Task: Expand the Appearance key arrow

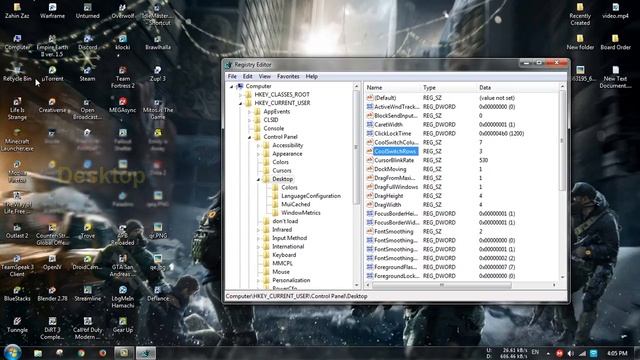Action: tap(258, 154)
